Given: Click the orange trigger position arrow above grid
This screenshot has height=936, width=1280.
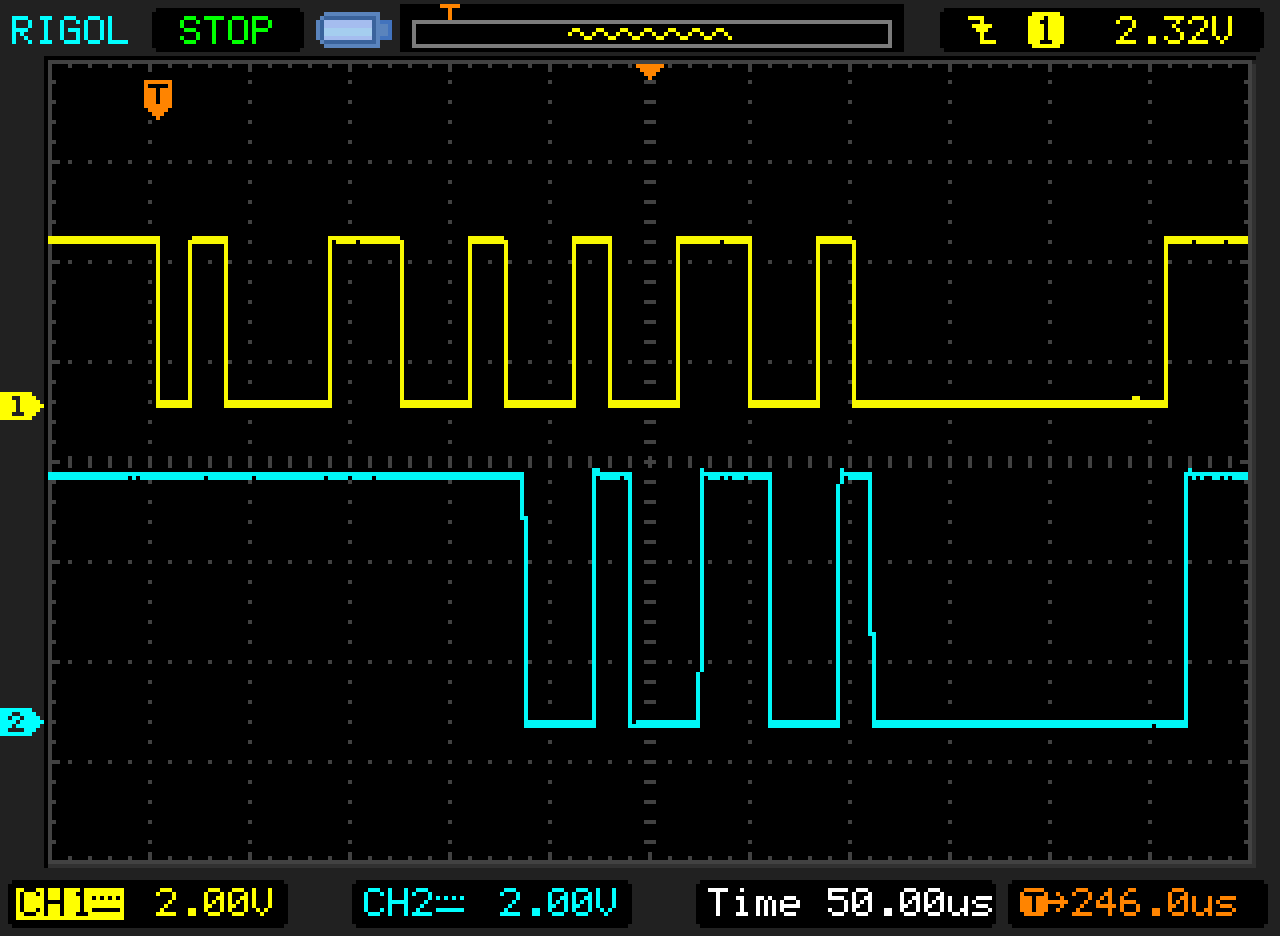Looking at the screenshot, I should pyautogui.click(x=651, y=71).
